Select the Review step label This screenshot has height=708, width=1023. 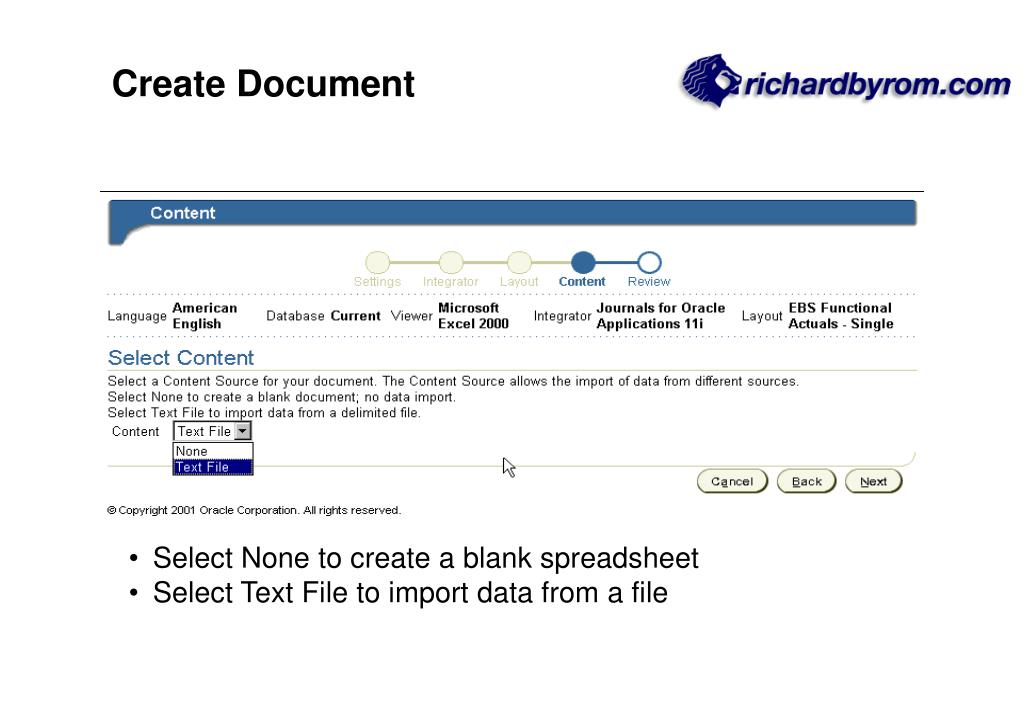pyautogui.click(x=649, y=281)
